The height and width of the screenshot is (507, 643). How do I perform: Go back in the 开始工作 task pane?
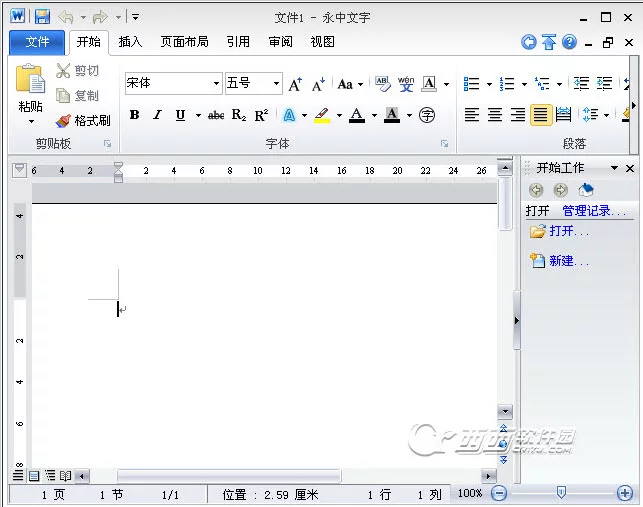click(x=536, y=190)
